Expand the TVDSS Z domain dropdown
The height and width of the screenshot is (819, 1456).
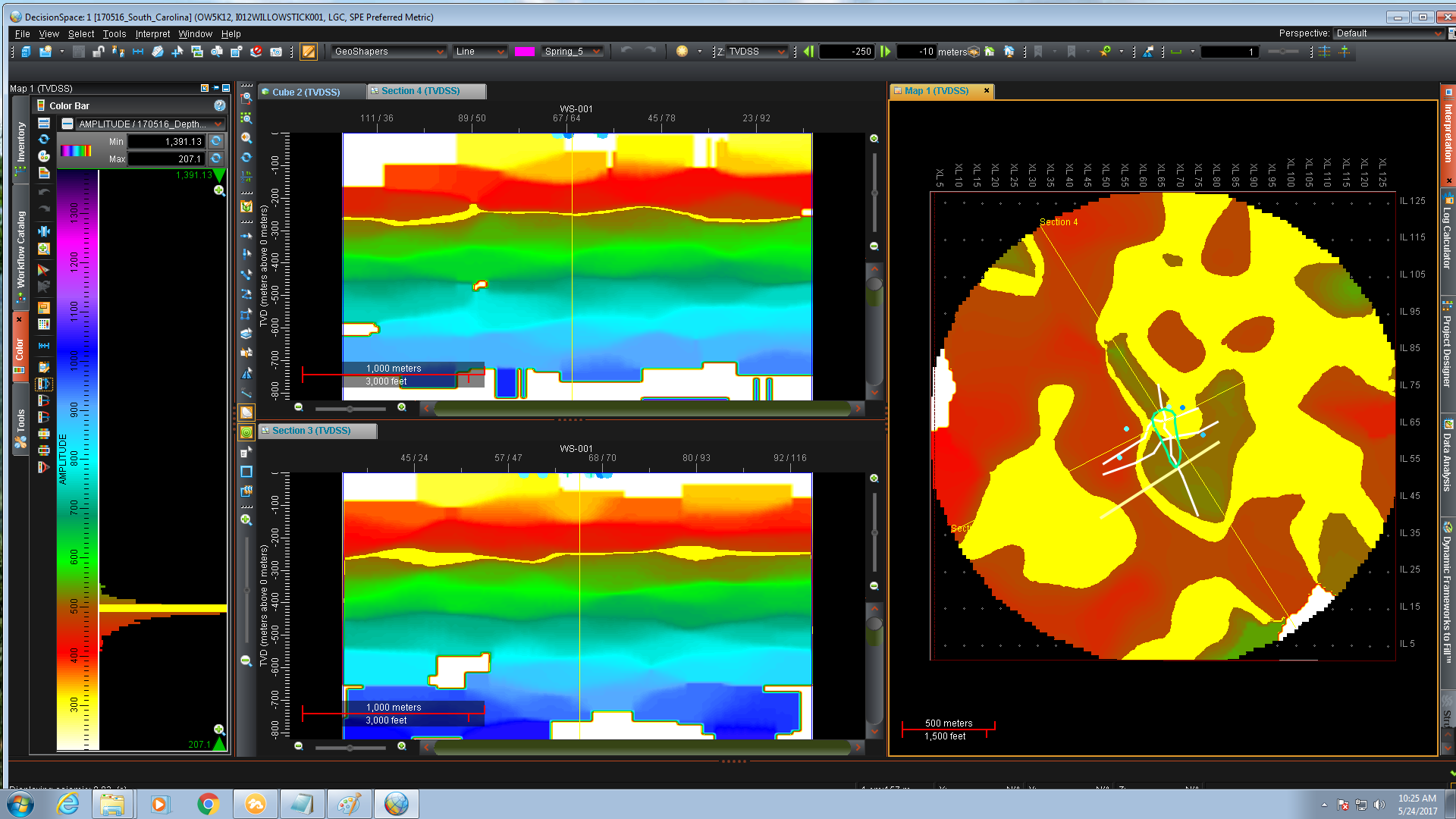coord(757,52)
